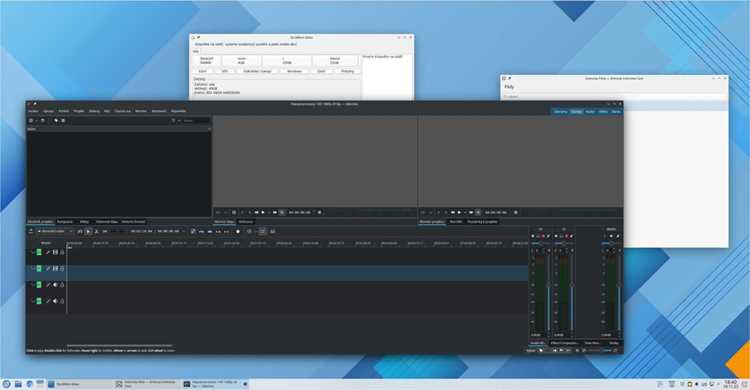Image resolution: width=750 pixels, height=390 pixels.
Task: Click the clock in the system tray
Action: click(730, 384)
